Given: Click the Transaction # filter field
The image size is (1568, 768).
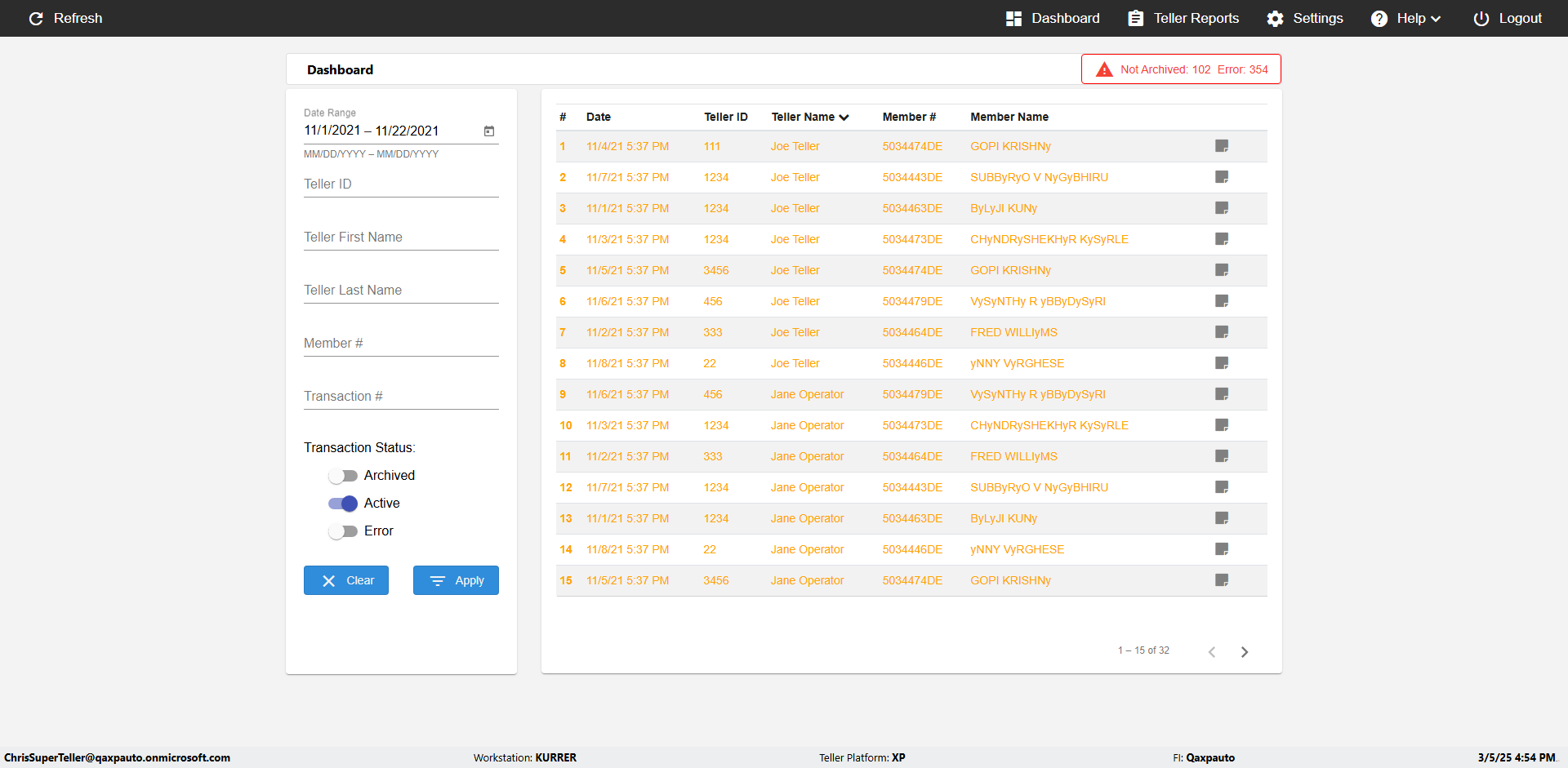Looking at the screenshot, I should click(401, 397).
